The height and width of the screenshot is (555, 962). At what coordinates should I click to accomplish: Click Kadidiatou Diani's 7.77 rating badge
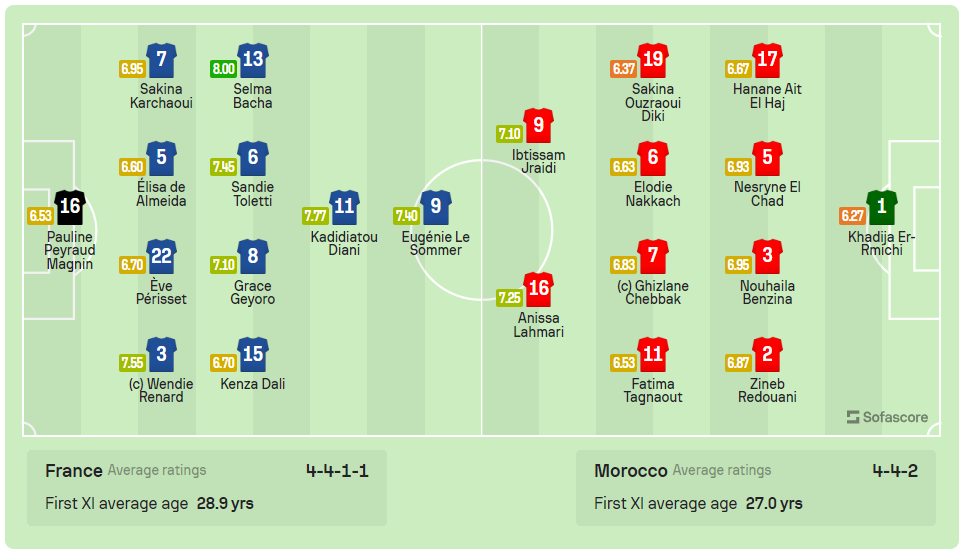[x=315, y=216]
